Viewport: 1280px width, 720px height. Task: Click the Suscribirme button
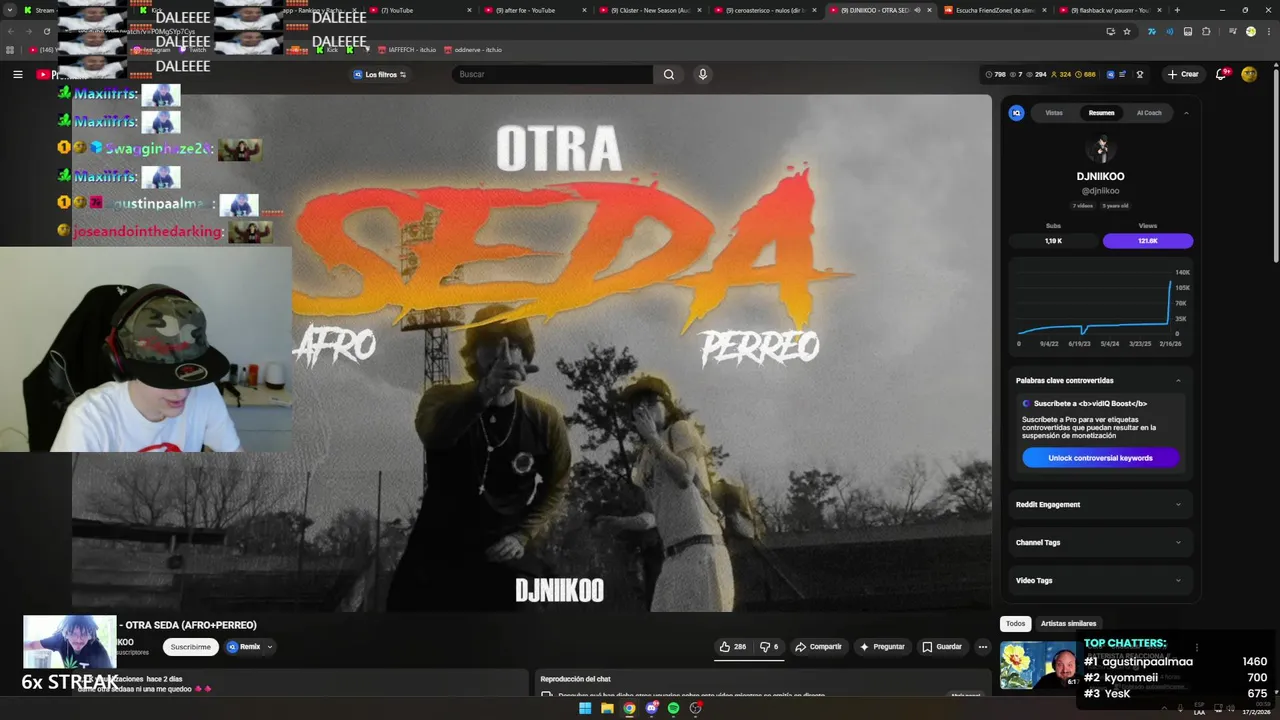click(x=190, y=647)
